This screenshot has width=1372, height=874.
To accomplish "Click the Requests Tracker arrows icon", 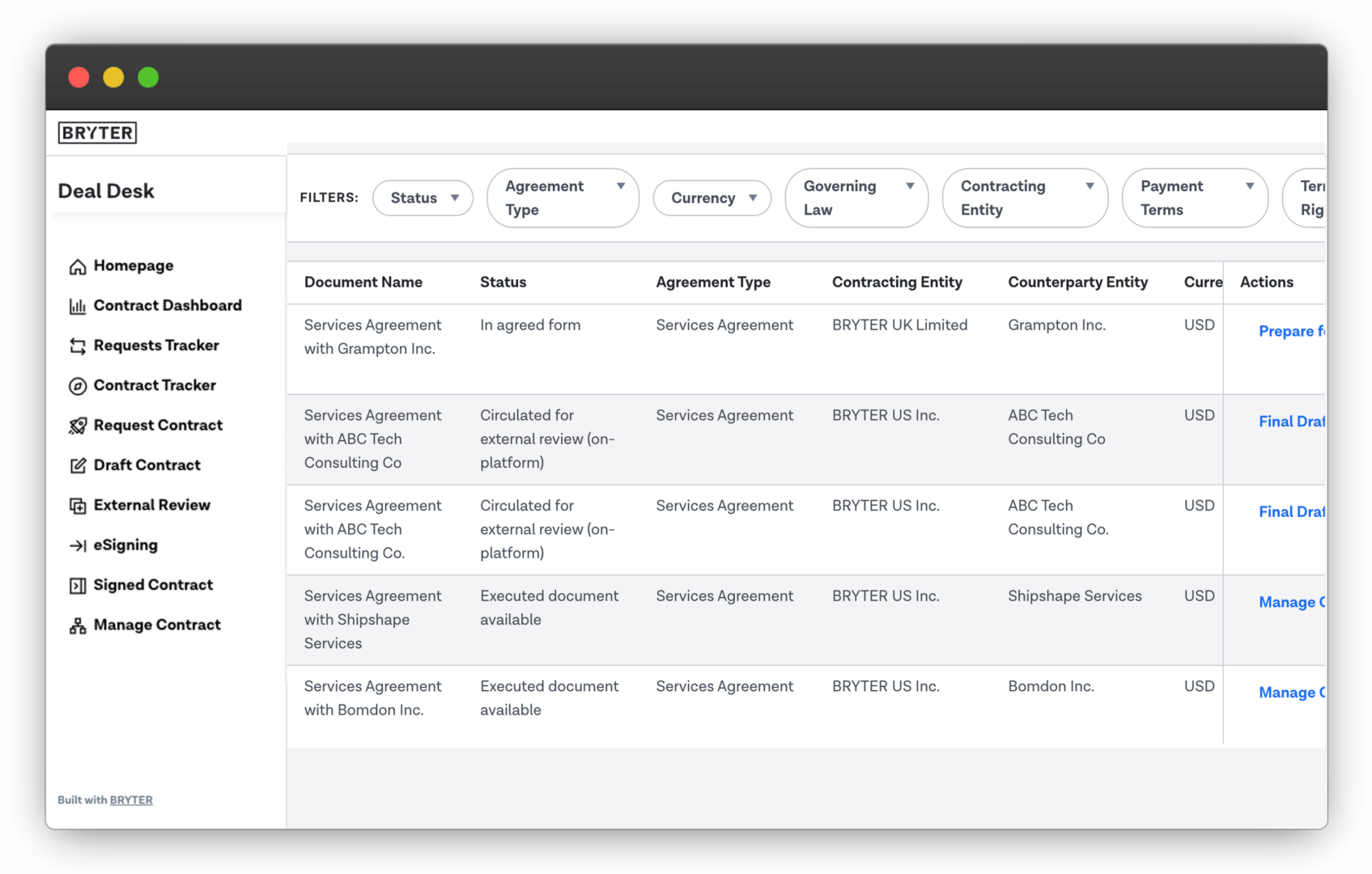I will [x=78, y=346].
